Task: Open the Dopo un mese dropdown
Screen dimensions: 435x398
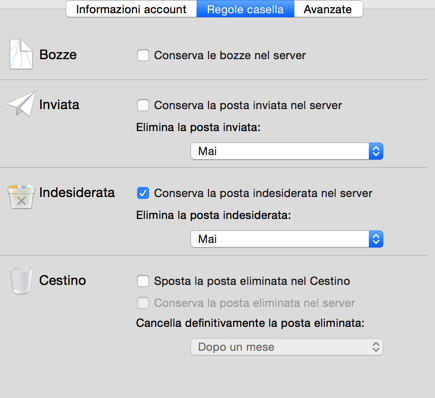Action: (287, 347)
